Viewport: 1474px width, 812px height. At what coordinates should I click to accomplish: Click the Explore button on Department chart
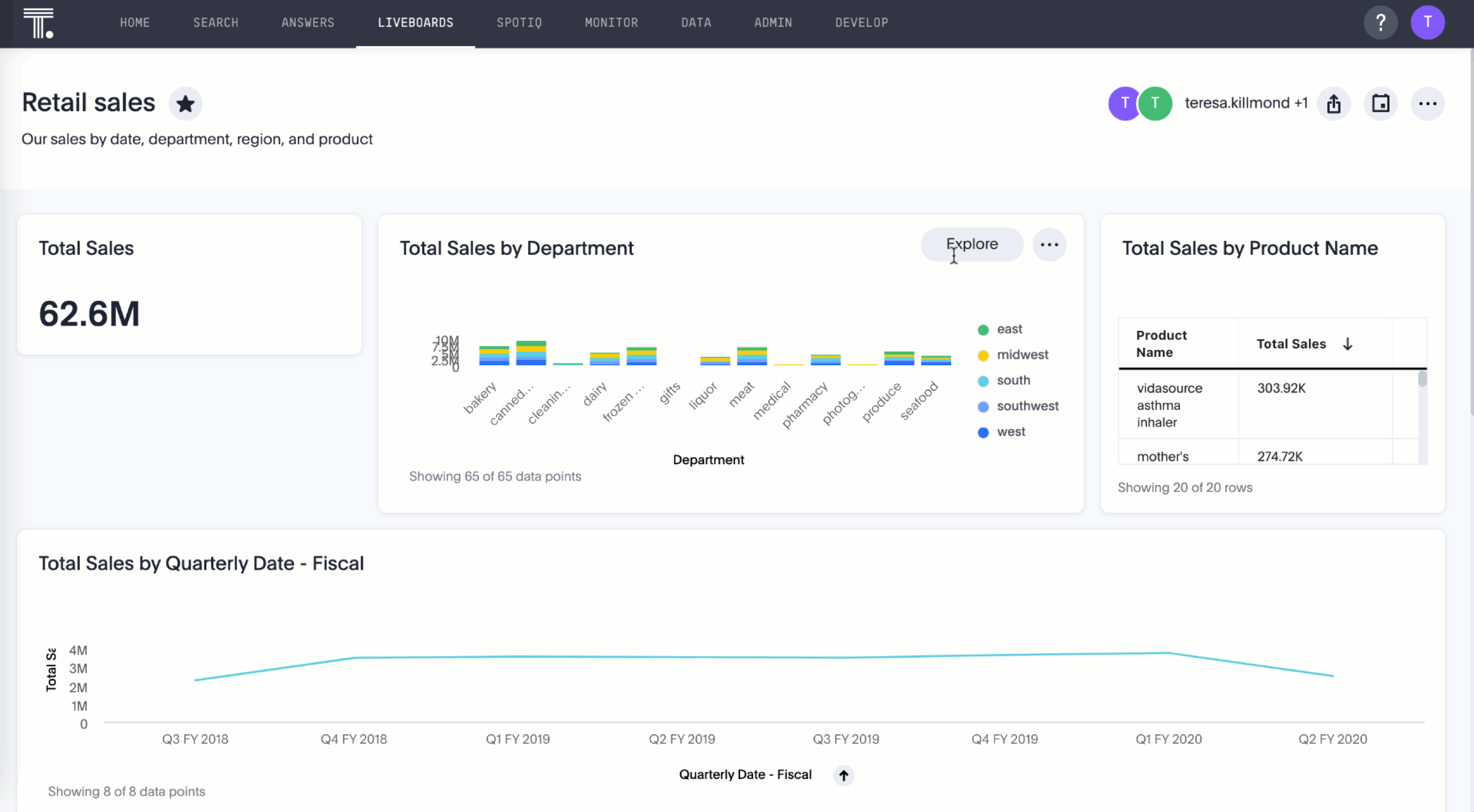[x=971, y=244]
